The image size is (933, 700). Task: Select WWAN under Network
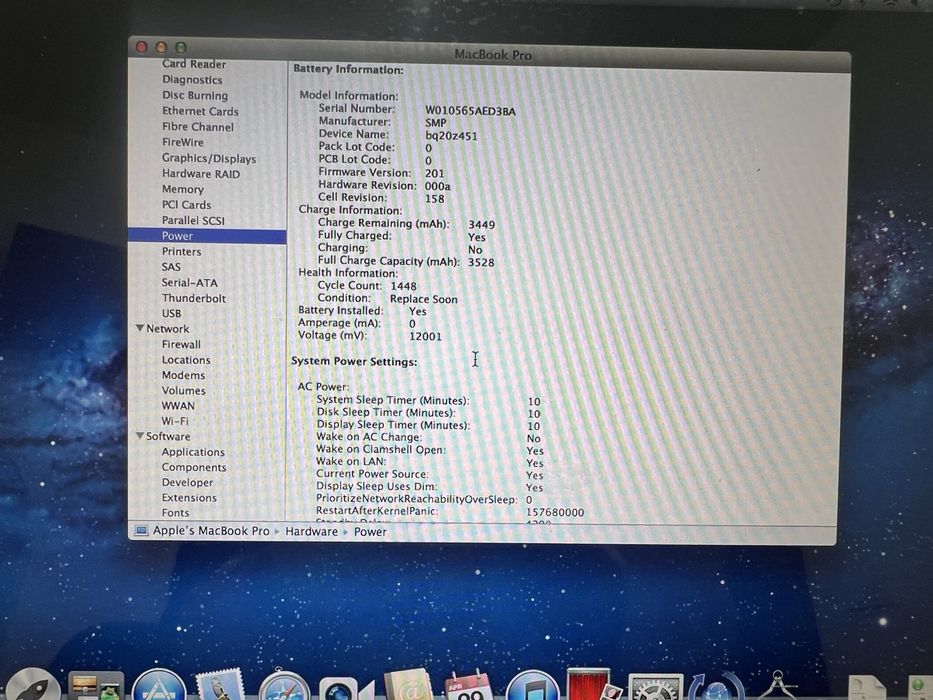[x=178, y=405]
